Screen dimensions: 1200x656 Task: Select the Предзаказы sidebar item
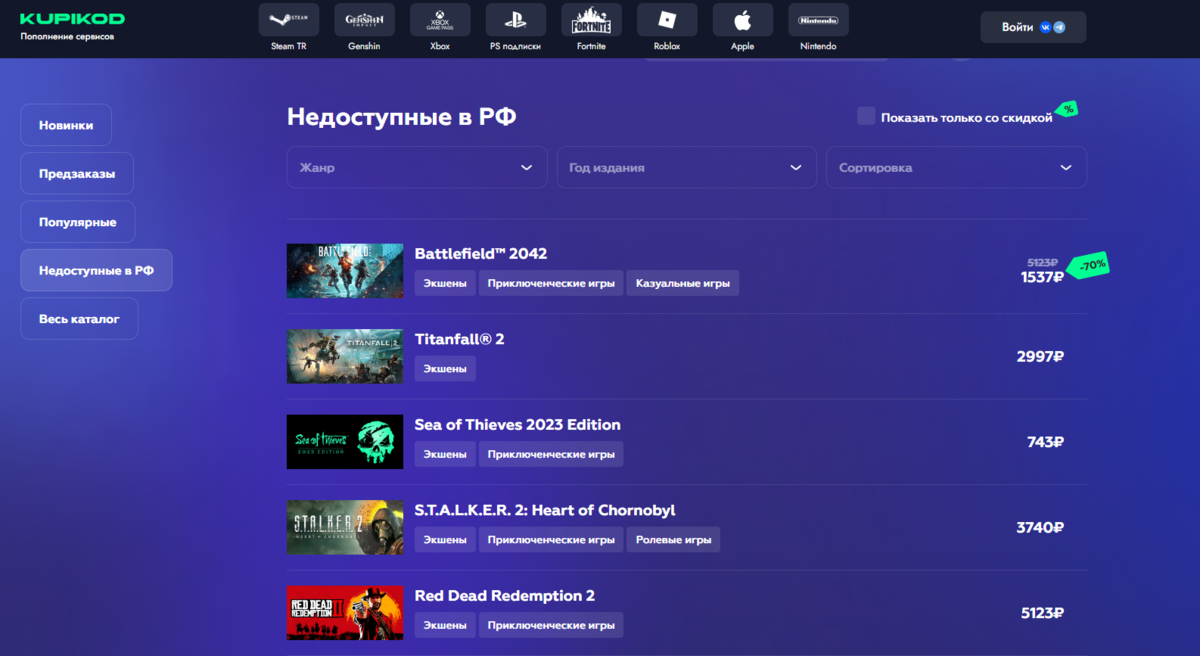click(76, 173)
